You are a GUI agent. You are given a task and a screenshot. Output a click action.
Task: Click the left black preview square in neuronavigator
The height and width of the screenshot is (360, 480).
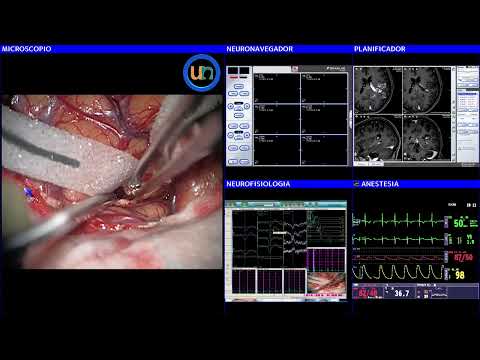[233, 71]
